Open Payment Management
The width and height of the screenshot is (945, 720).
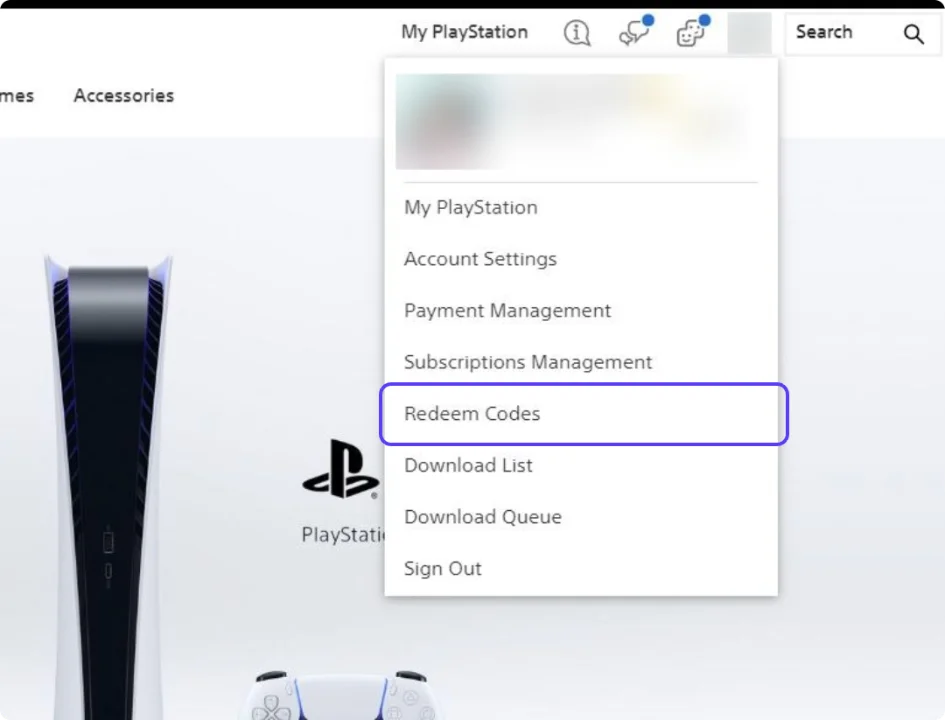(x=507, y=310)
